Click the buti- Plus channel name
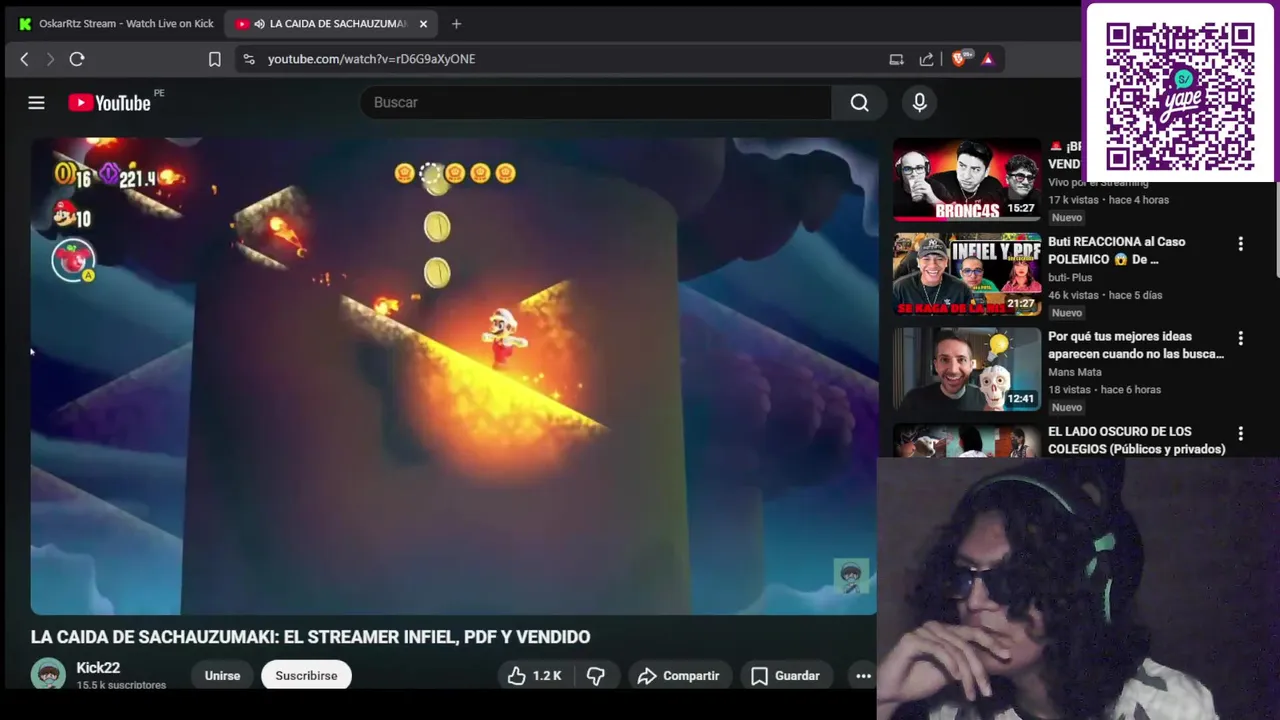Viewport: 1280px width, 720px height. pos(1070,277)
